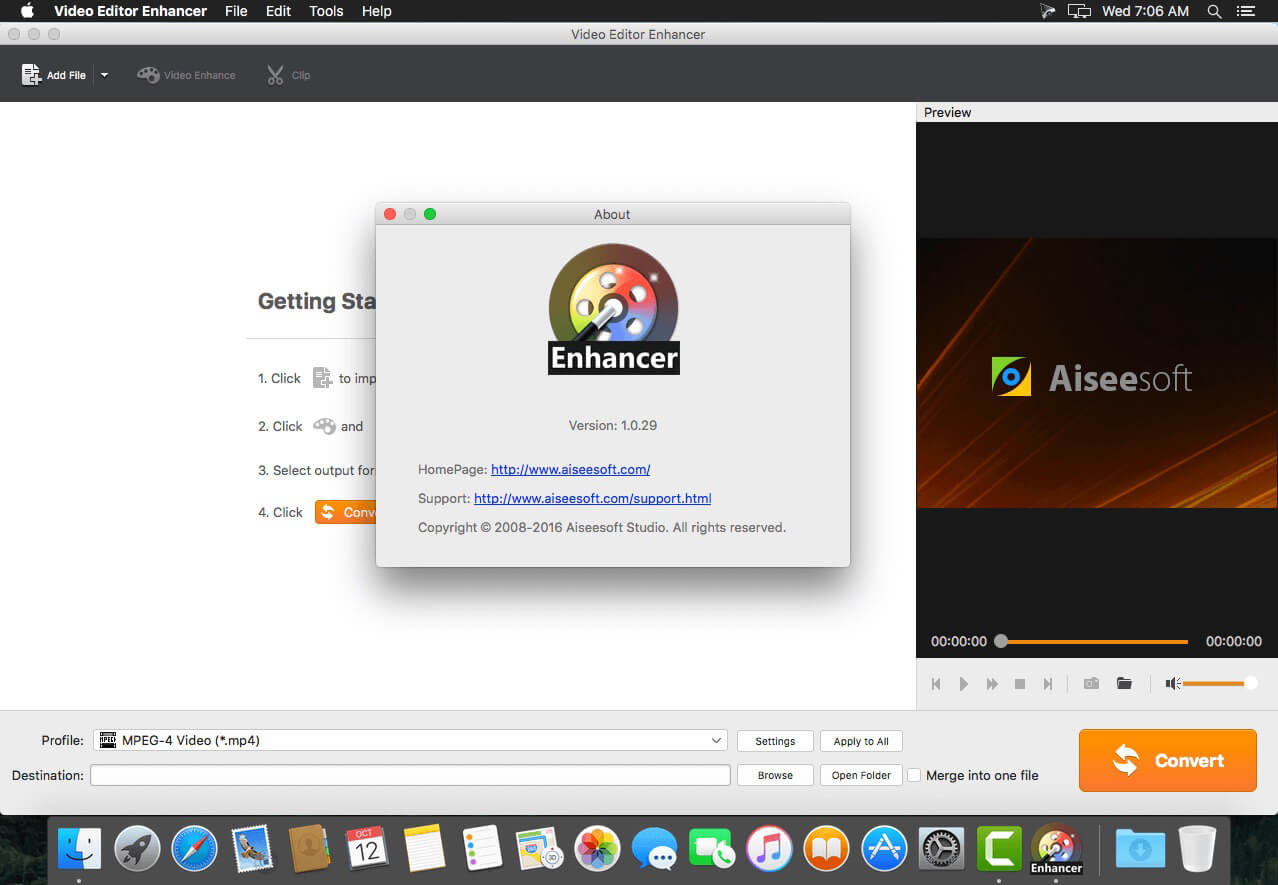Play the preview video

pyautogui.click(x=964, y=684)
